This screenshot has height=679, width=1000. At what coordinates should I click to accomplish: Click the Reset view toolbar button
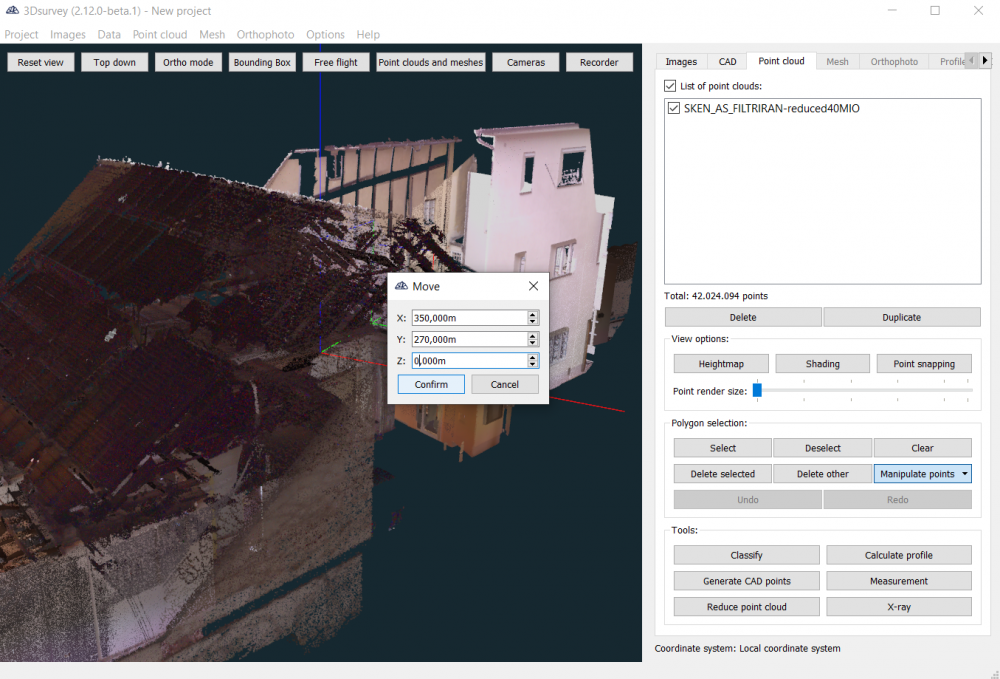(40, 62)
